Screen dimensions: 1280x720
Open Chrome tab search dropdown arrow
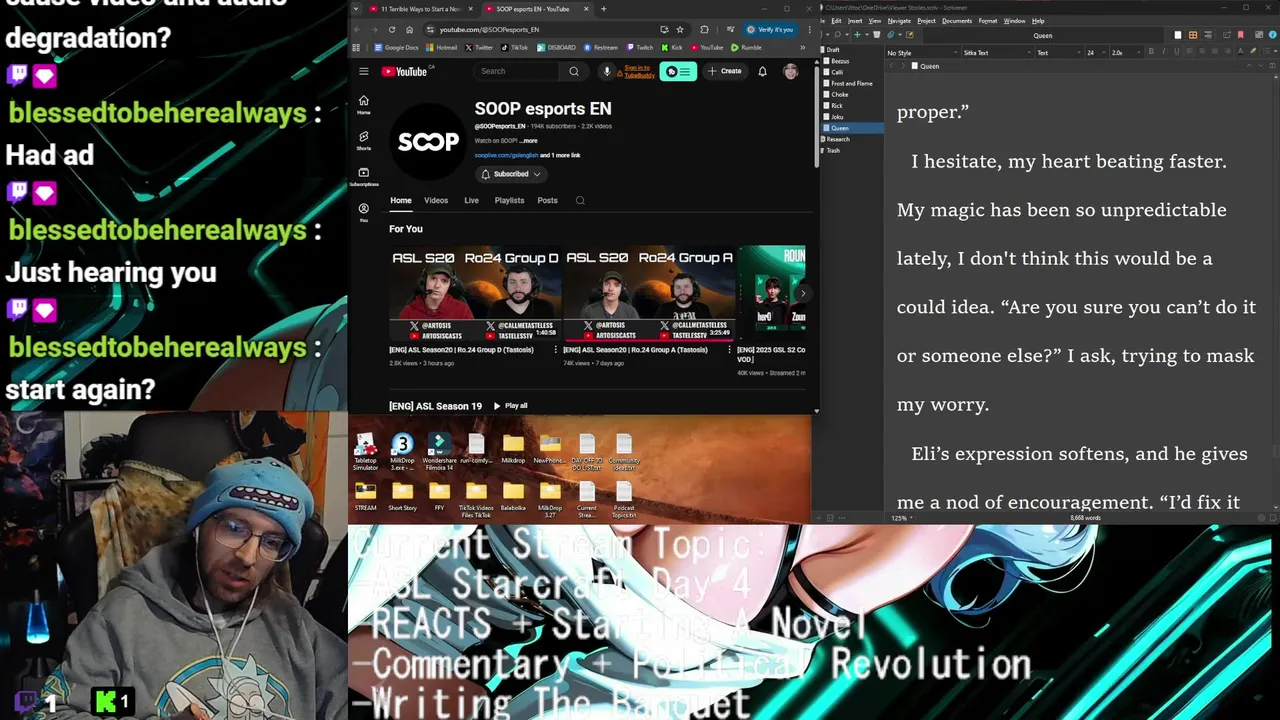click(356, 9)
